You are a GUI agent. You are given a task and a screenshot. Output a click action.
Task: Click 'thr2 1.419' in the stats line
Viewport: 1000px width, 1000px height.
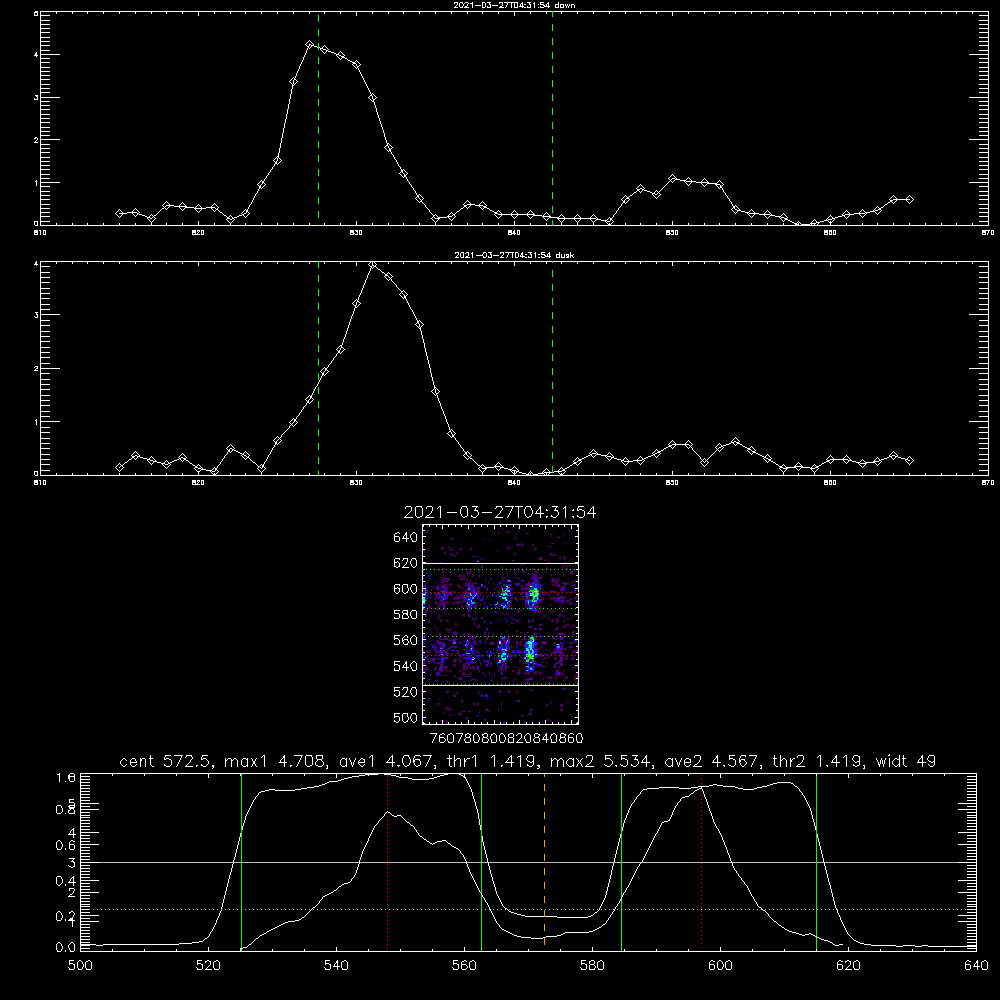[x=820, y=761]
